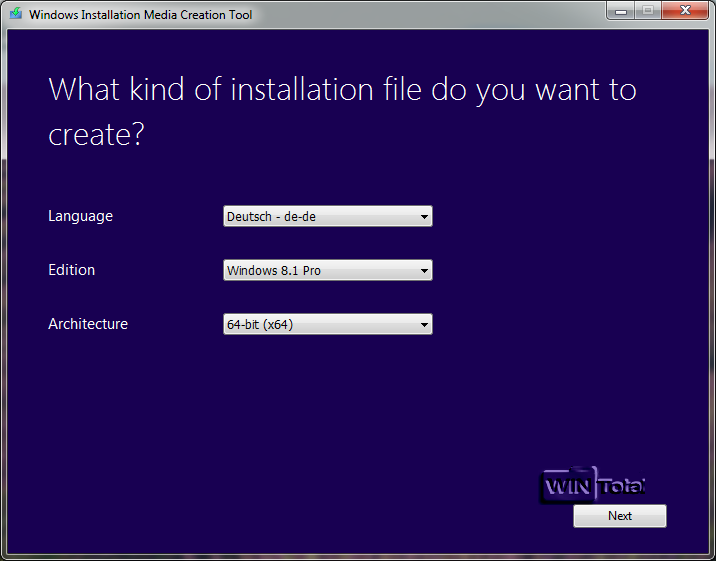The height and width of the screenshot is (561, 716).
Task: Click the Architecture label
Action: 88,324
